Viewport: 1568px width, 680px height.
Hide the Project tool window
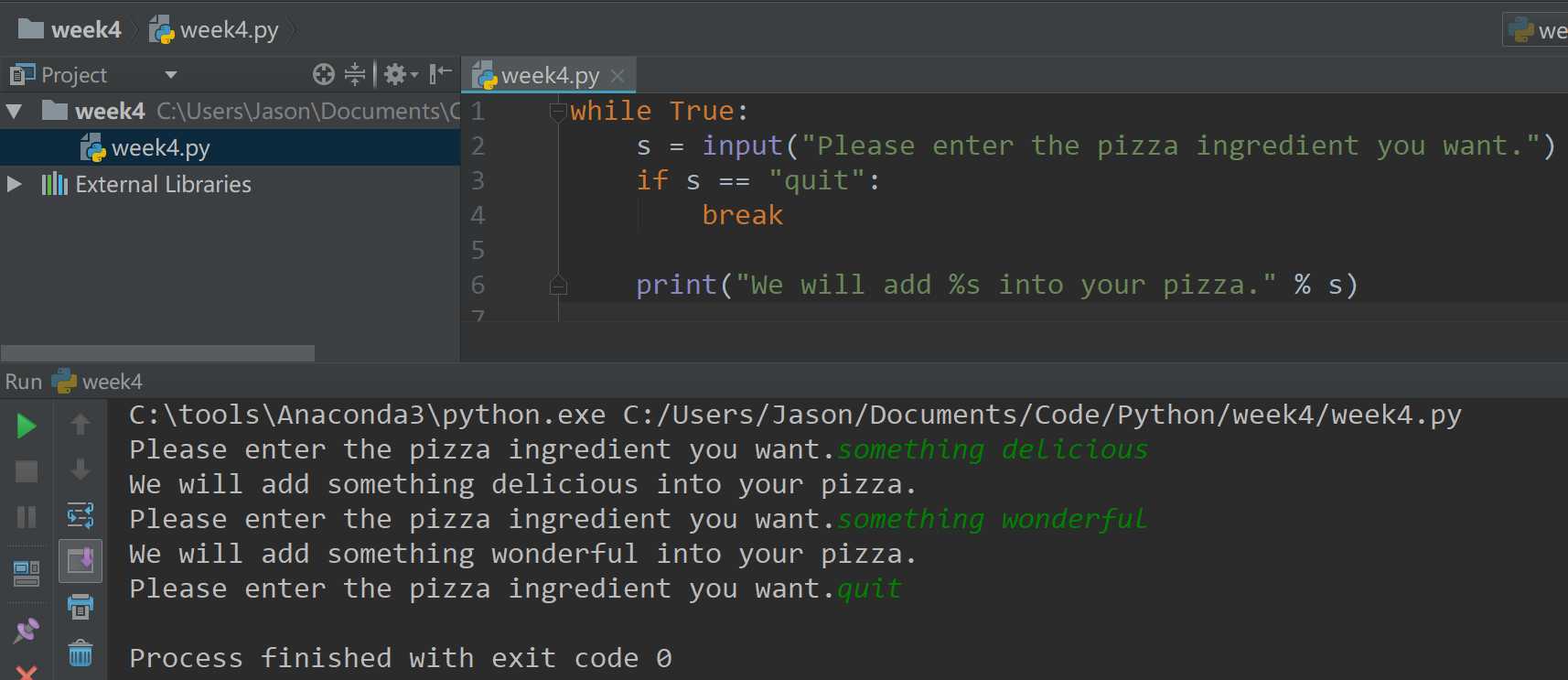tap(440, 73)
